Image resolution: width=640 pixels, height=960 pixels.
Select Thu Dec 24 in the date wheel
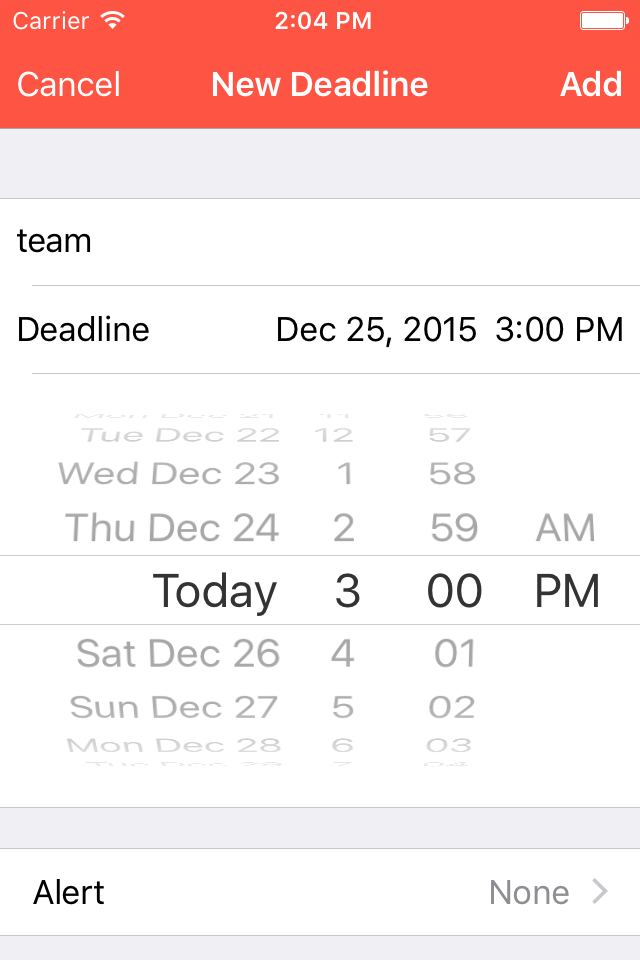click(x=172, y=528)
